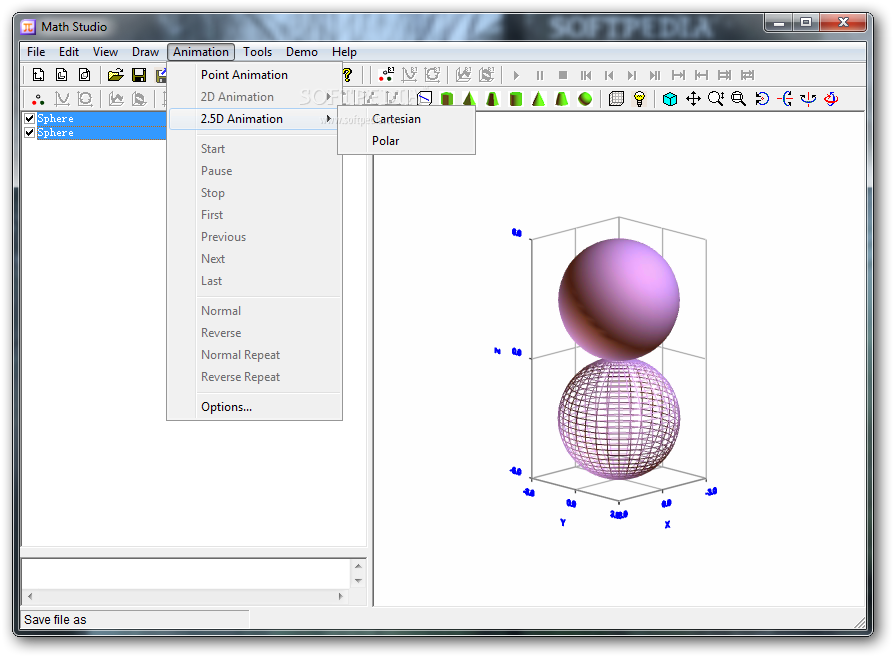The image size is (894, 657).
Task: Click the light bulb lighting icon
Action: click(x=640, y=99)
